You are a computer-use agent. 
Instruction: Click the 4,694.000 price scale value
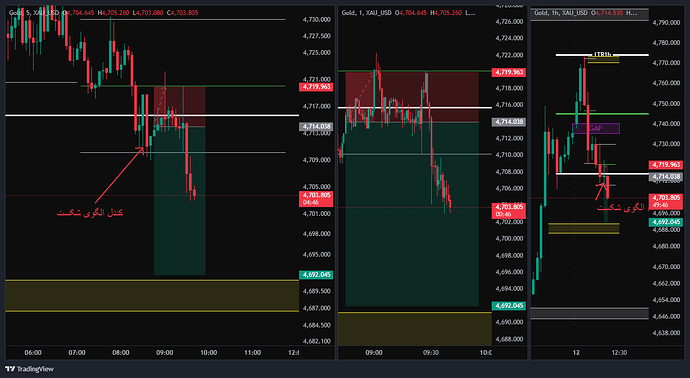pos(510,289)
